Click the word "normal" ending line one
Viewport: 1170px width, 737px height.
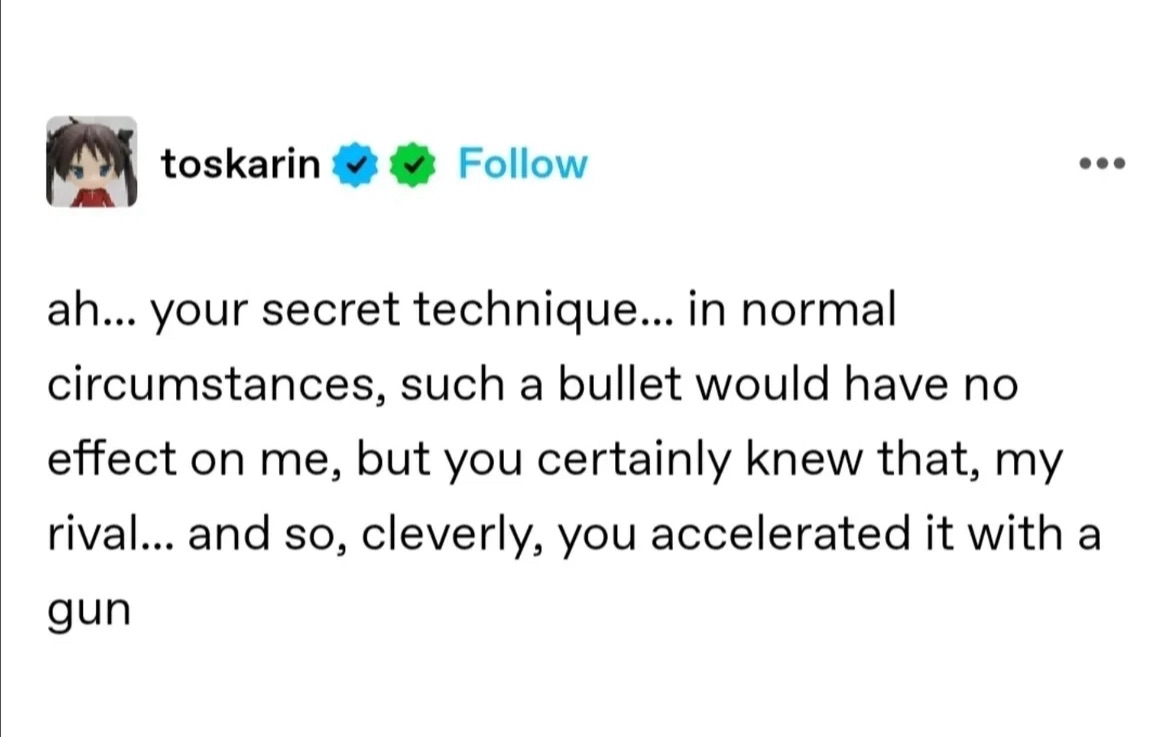pos(819,310)
